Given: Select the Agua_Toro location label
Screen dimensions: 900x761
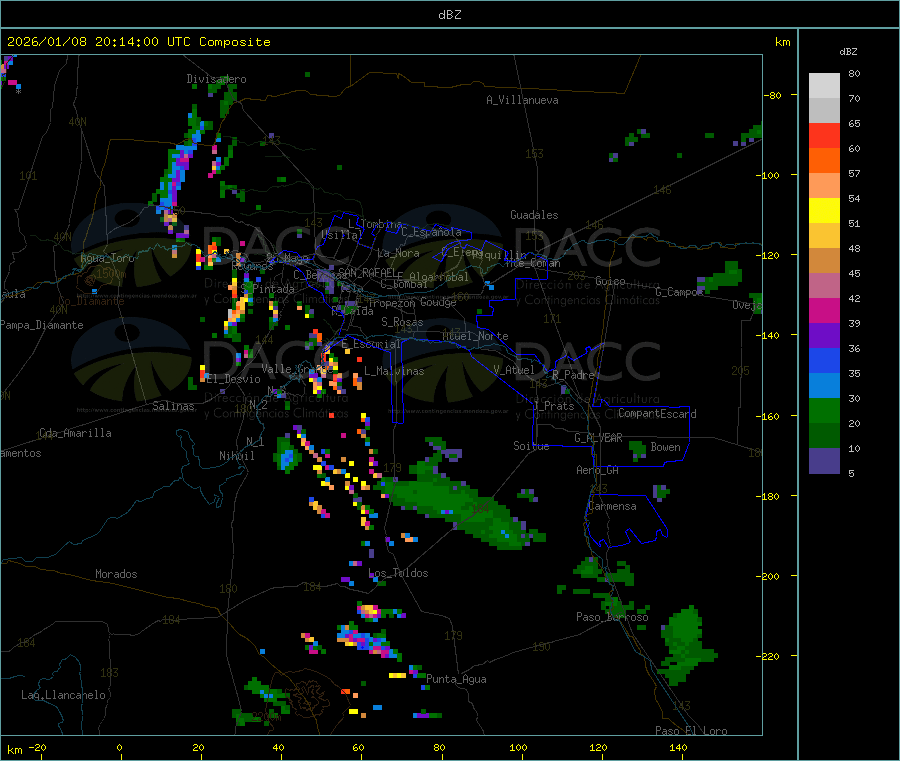Looking at the screenshot, I should pos(107,258).
